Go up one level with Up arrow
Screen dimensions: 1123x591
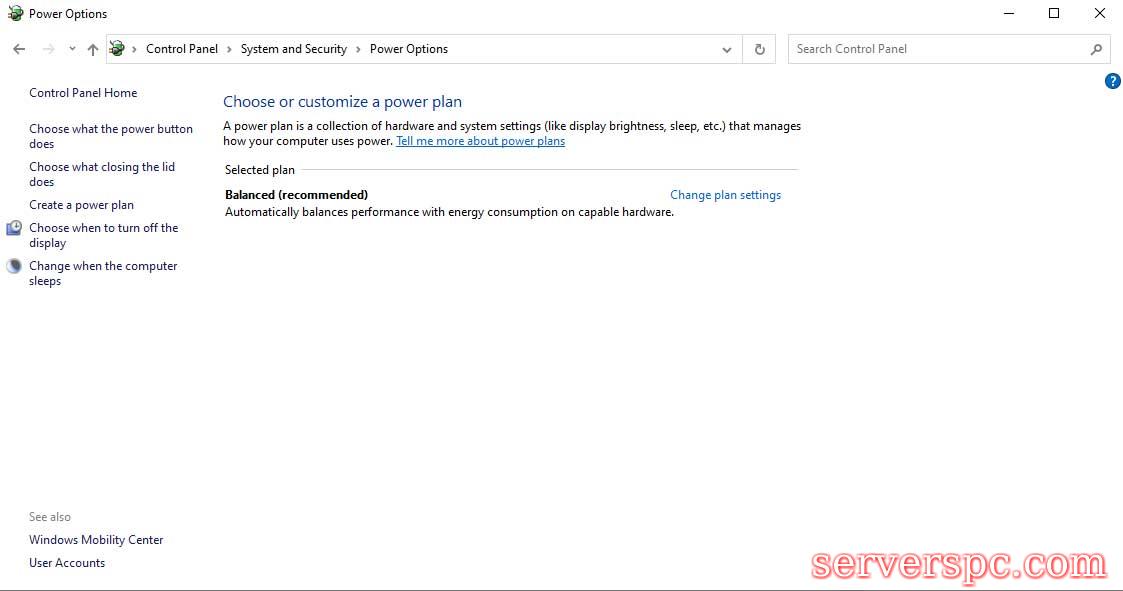pos(93,49)
